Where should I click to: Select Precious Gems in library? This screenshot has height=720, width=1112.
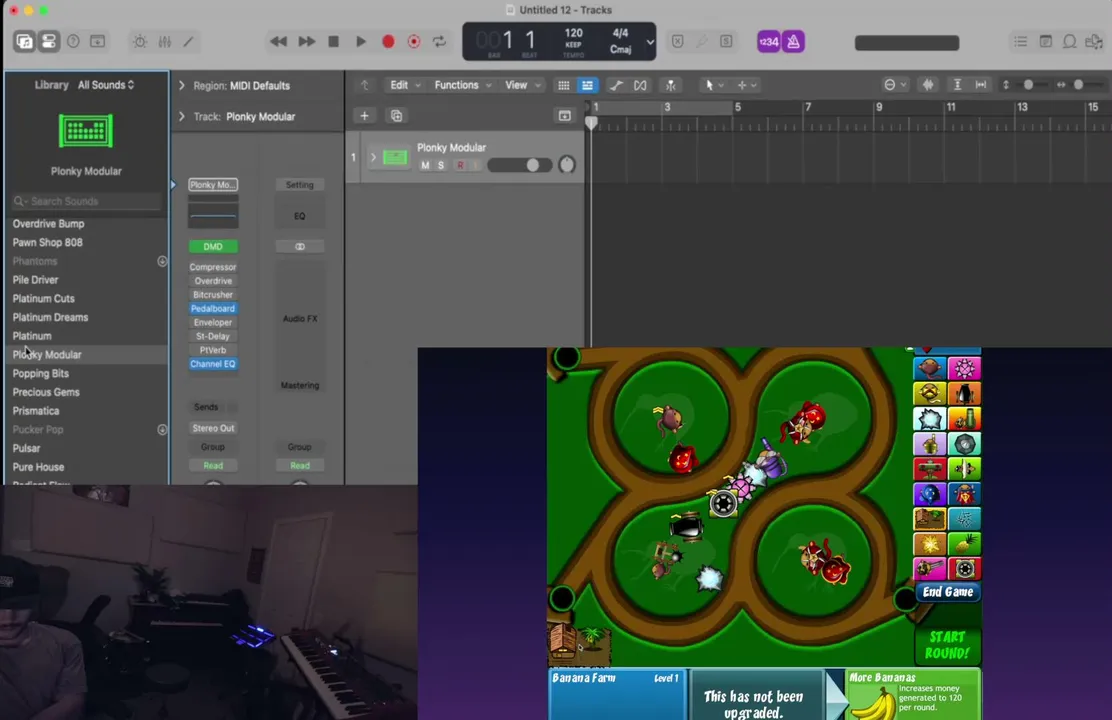46,392
